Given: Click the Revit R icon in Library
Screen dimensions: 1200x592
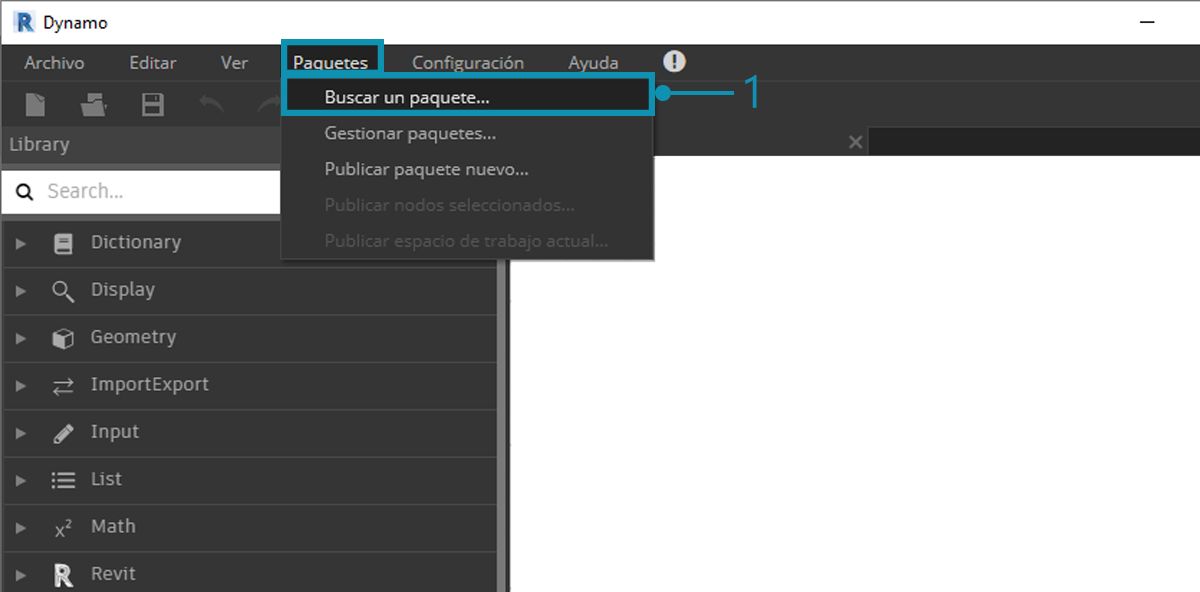Looking at the screenshot, I should tap(63, 575).
